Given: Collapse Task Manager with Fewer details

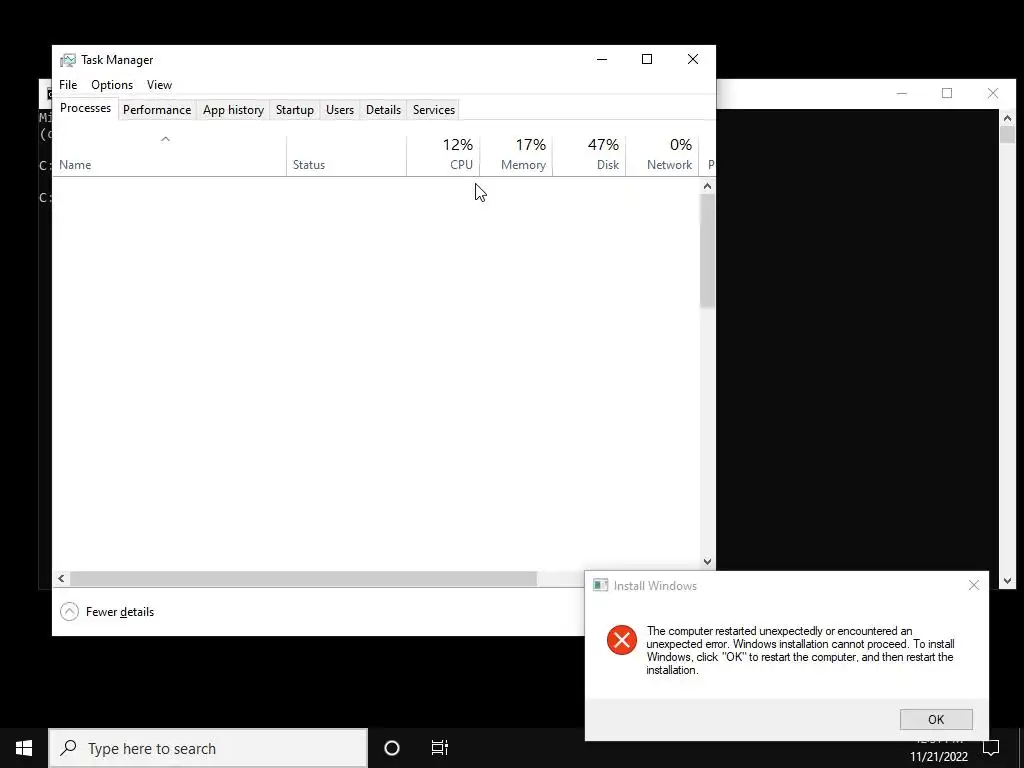Looking at the screenshot, I should pyautogui.click(x=107, y=612).
